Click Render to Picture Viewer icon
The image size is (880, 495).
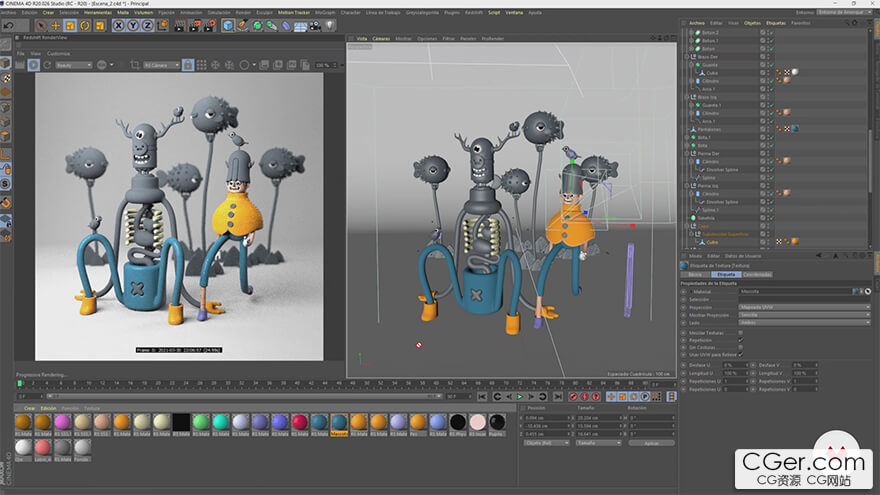[194, 26]
